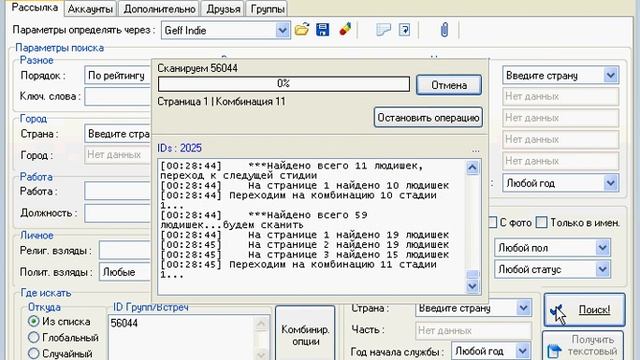Toggle the Только в имен. checkbox

tap(541, 222)
